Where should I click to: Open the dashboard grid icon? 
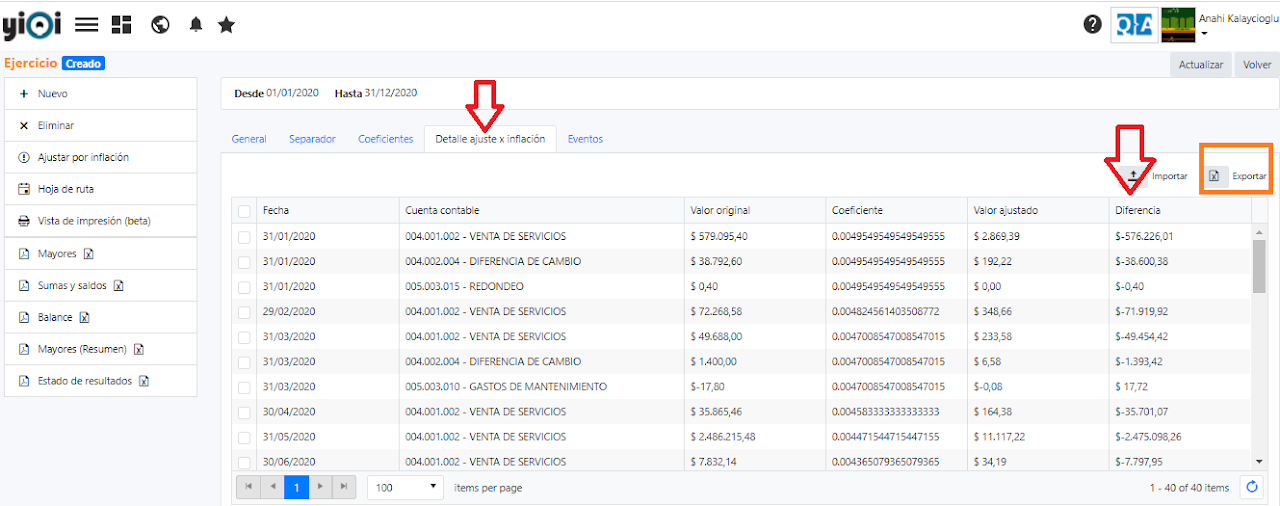click(122, 25)
